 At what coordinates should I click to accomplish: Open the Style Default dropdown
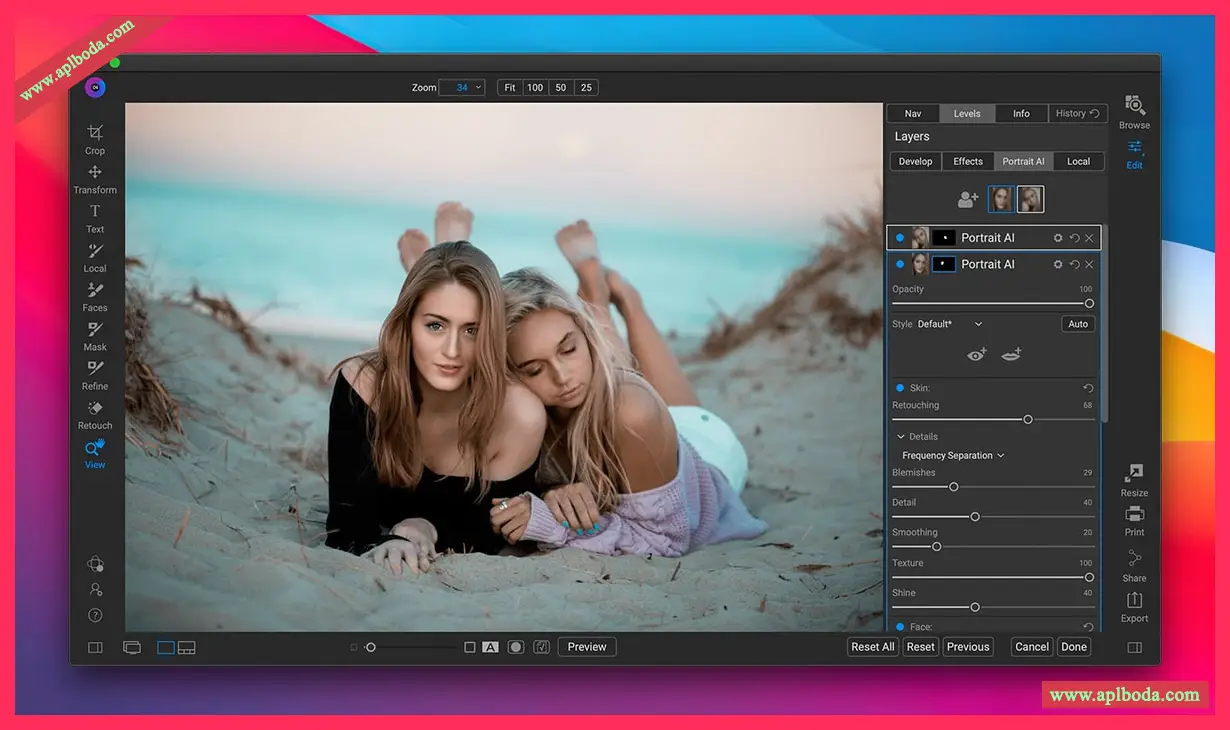950,324
